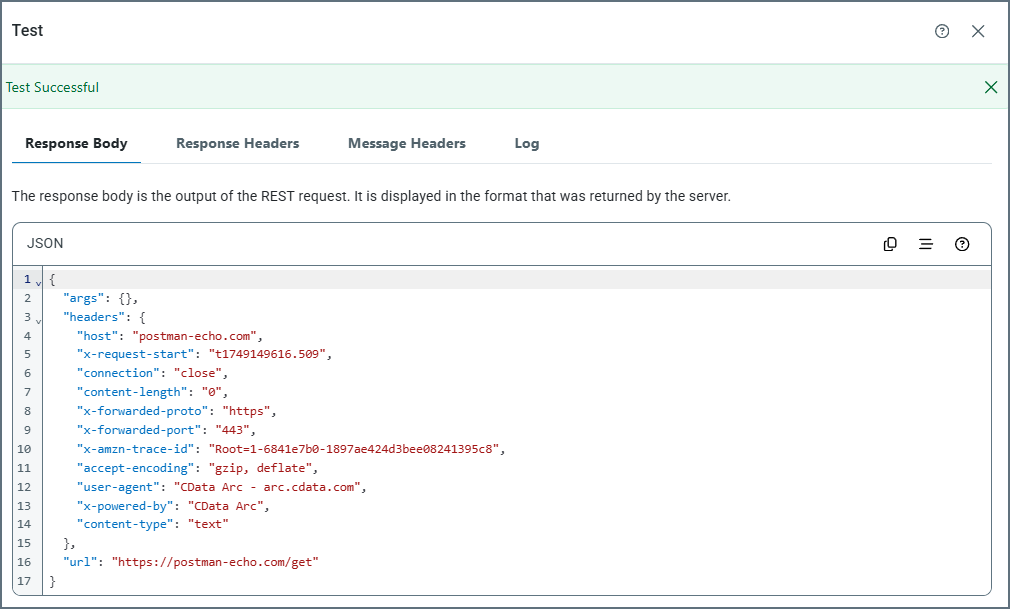Open the Message Headers tab
Image resolution: width=1010 pixels, height=609 pixels.
406,143
